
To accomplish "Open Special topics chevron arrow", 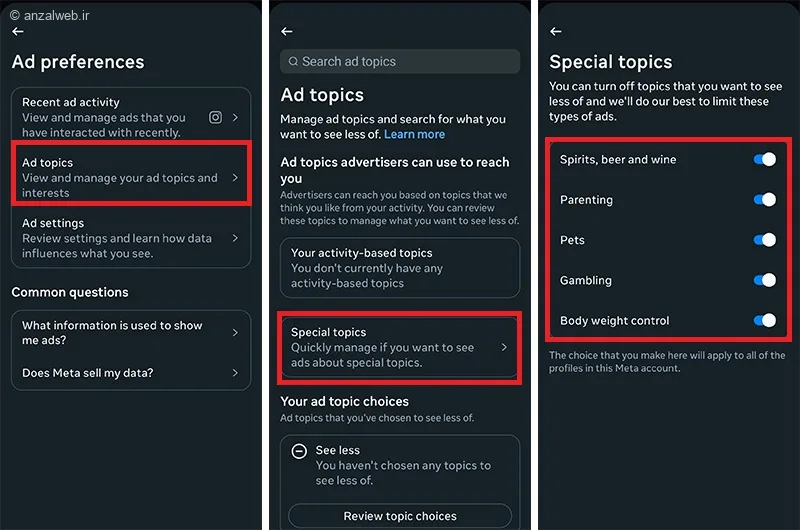I will (x=504, y=348).
